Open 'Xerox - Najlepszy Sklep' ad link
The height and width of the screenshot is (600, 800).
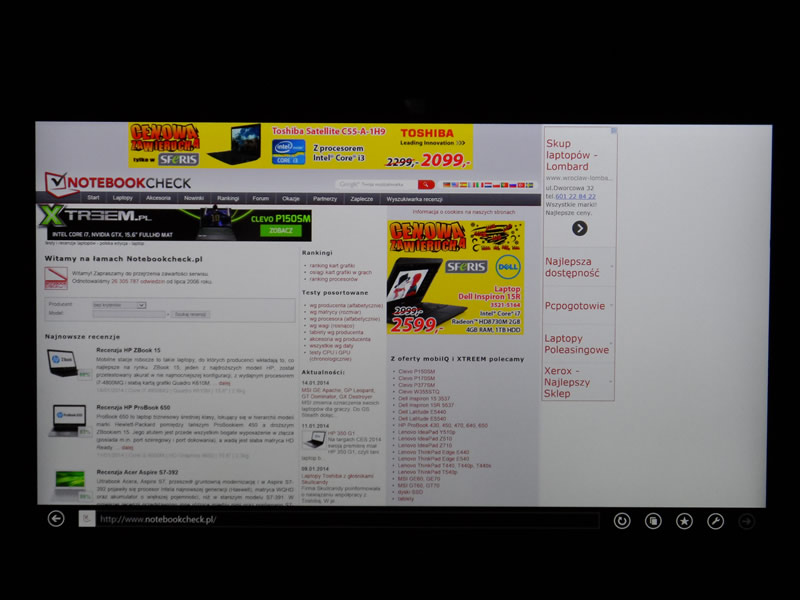pyautogui.click(x=567, y=382)
